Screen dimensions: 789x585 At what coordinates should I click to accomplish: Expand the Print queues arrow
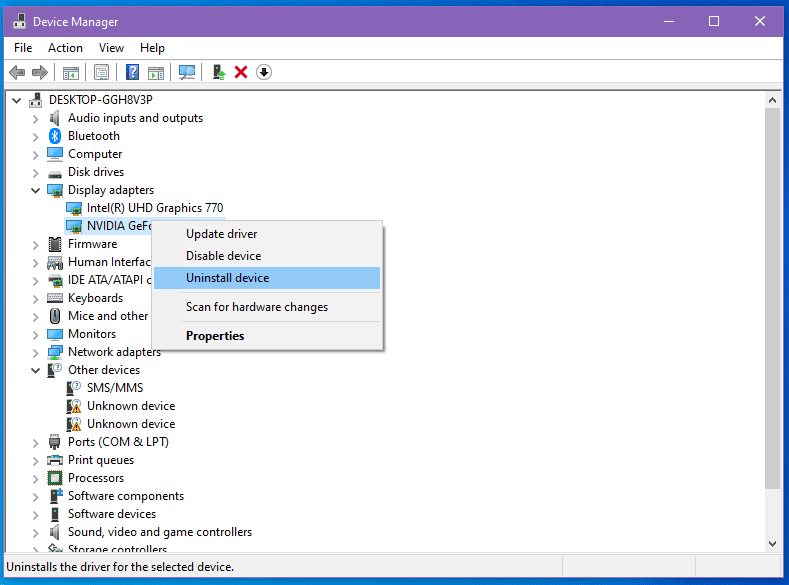coord(35,461)
